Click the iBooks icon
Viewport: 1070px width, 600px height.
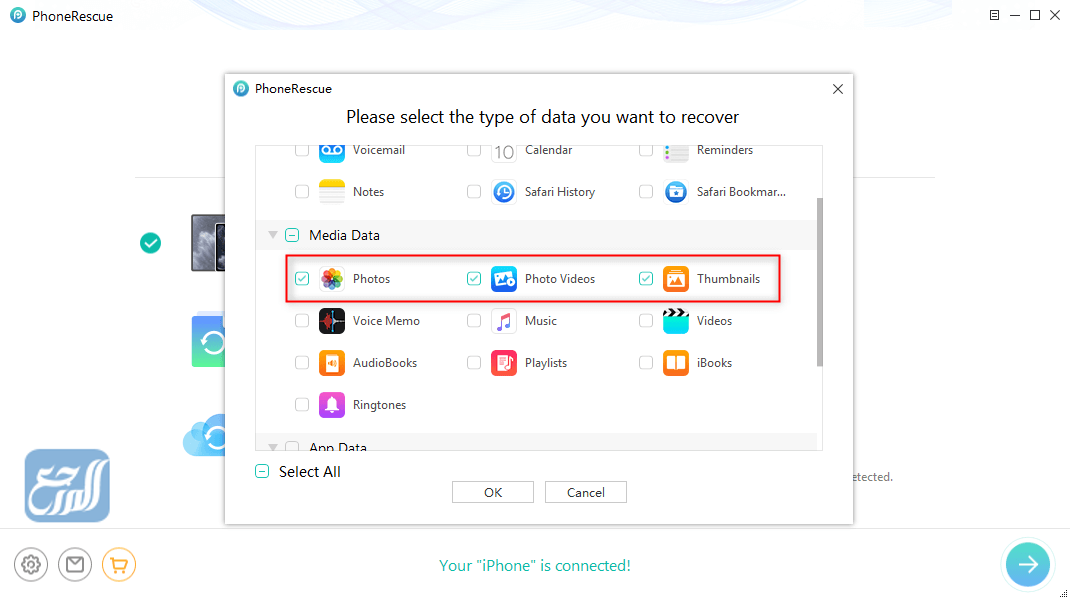point(676,363)
